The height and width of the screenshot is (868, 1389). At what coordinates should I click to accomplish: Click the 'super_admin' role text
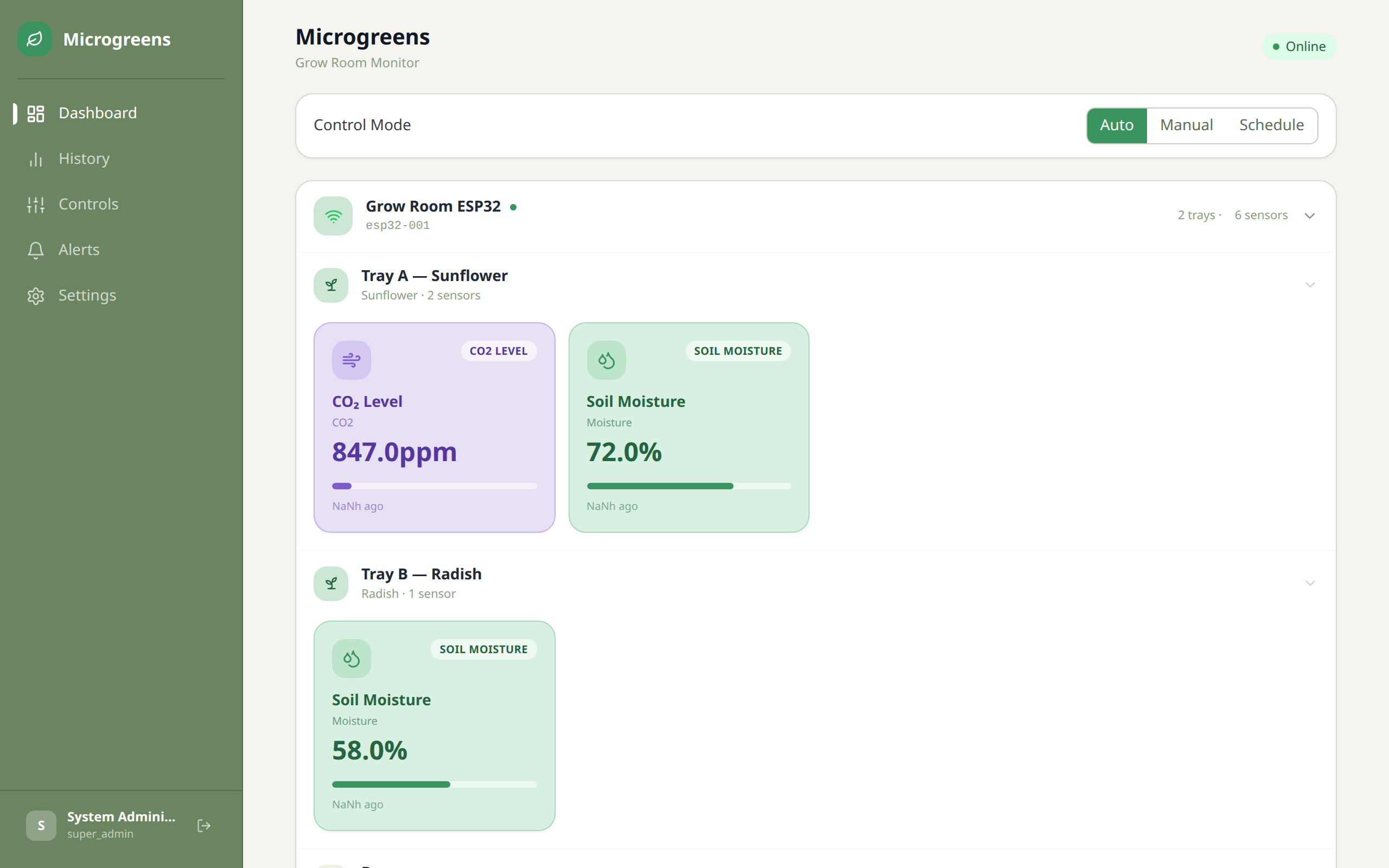[100, 834]
